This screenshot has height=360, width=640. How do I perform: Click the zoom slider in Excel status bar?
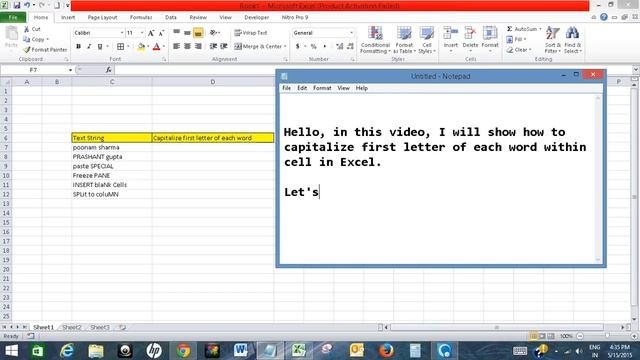click(607, 336)
